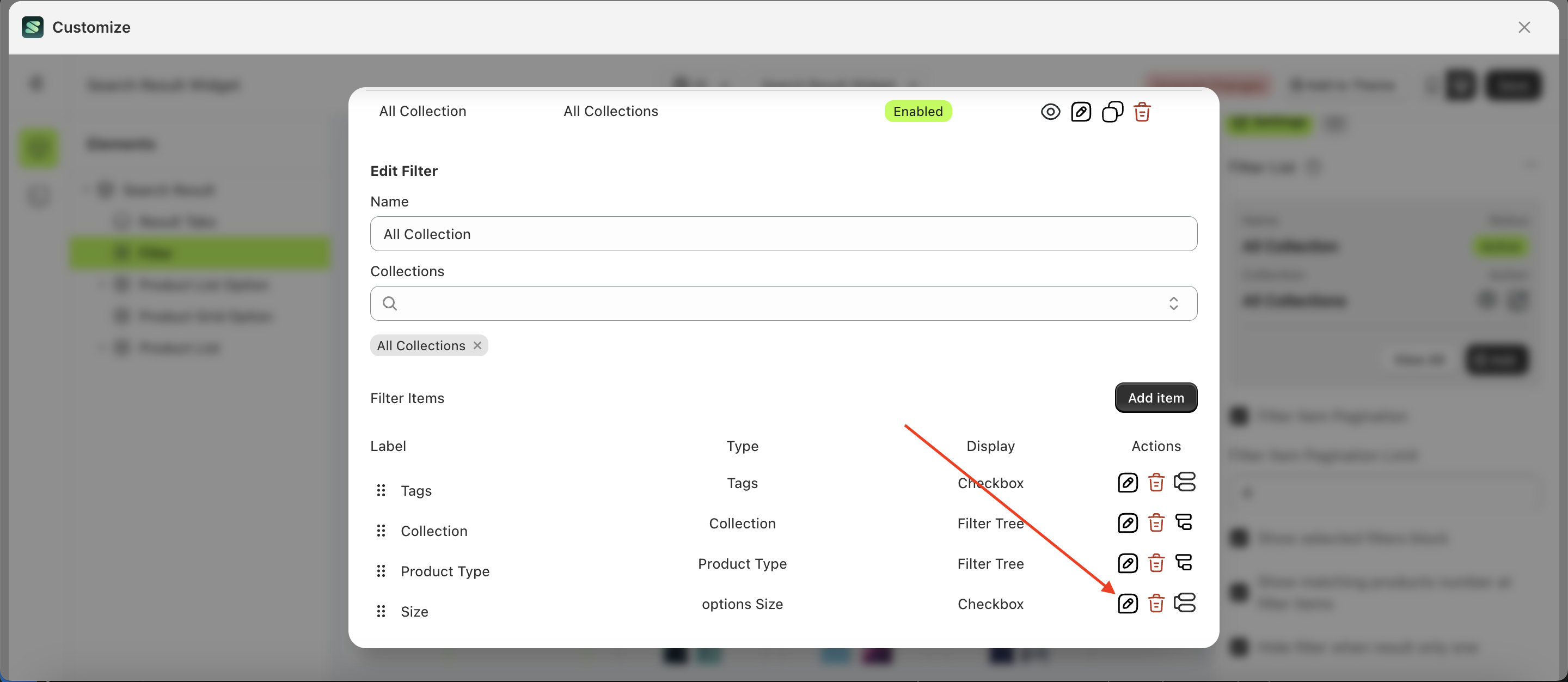The image size is (1568, 682).
Task: Open display settings icon for the Collection row
Action: click(1185, 522)
